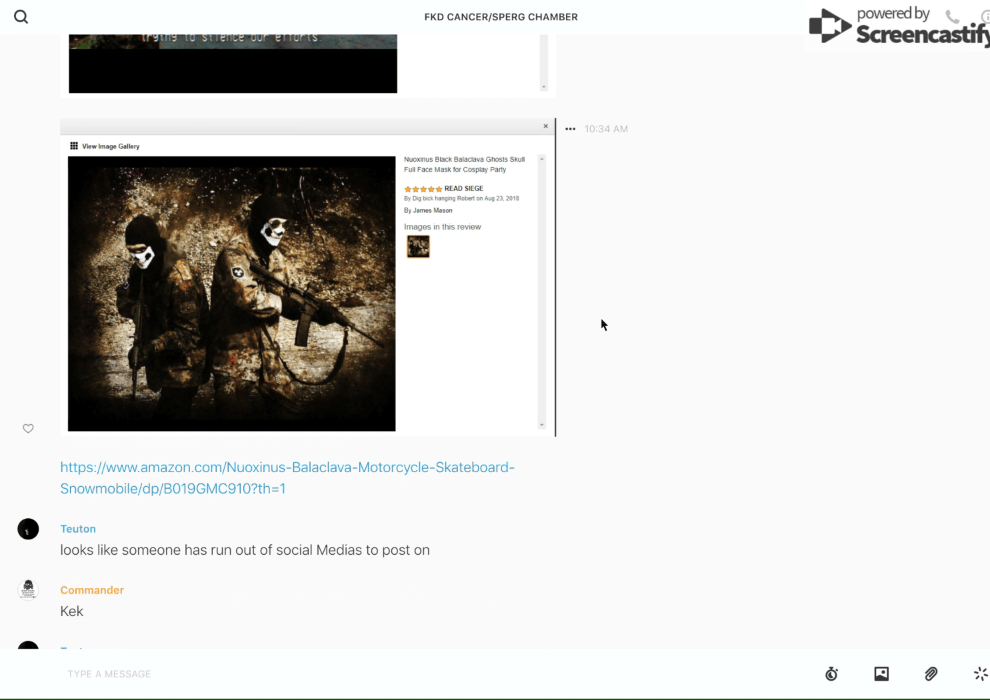Attach a file using the paperclip icon
This screenshot has width=990, height=700.
coord(931,674)
